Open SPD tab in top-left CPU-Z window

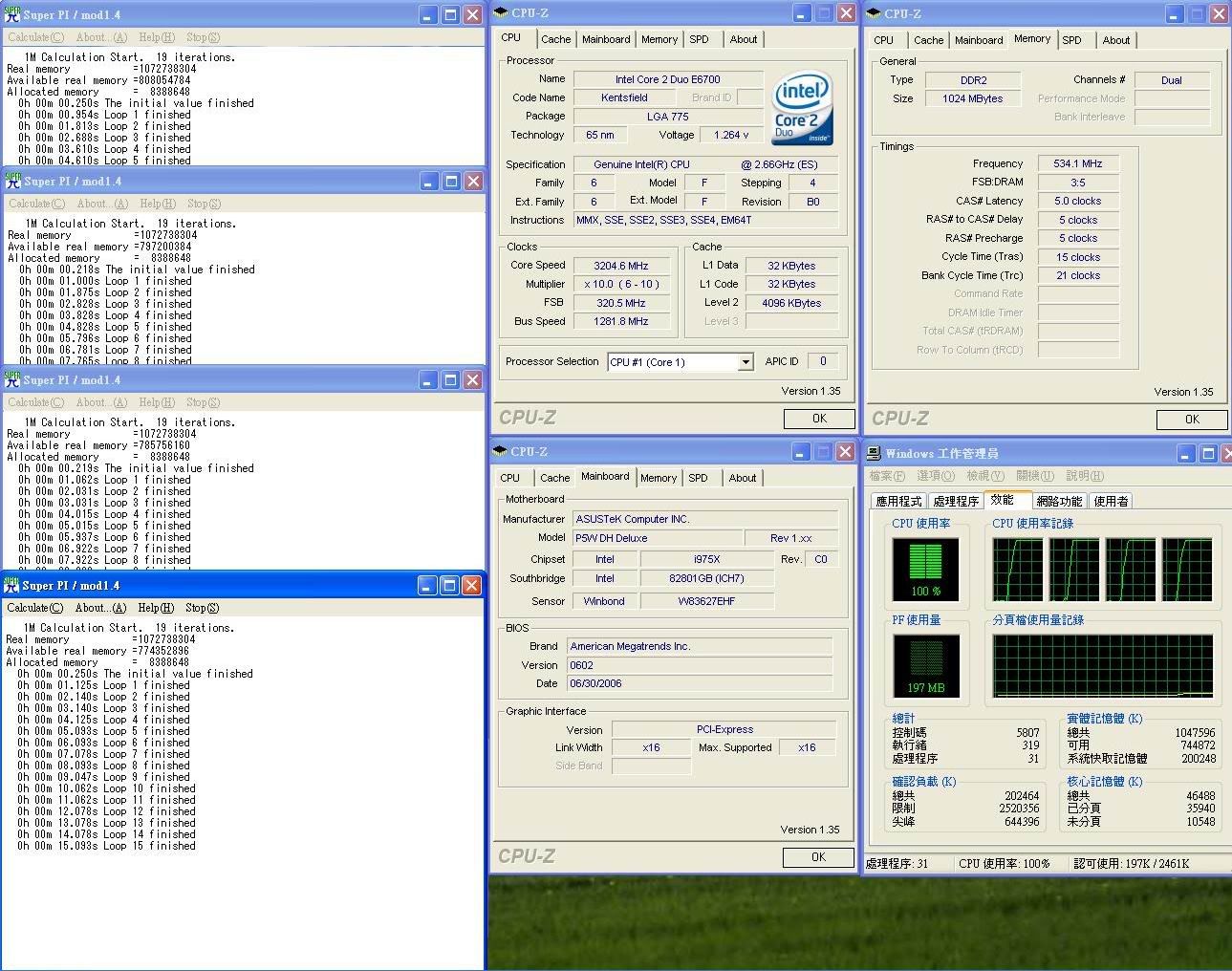[700, 39]
